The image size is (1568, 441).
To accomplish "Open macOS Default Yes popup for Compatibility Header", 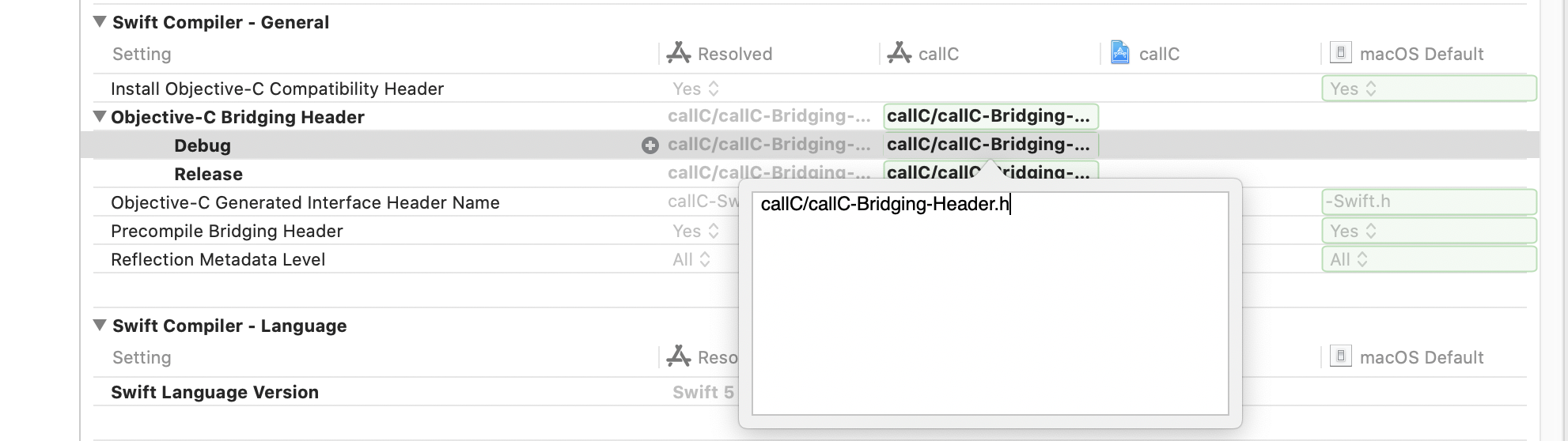I will point(1429,89).
